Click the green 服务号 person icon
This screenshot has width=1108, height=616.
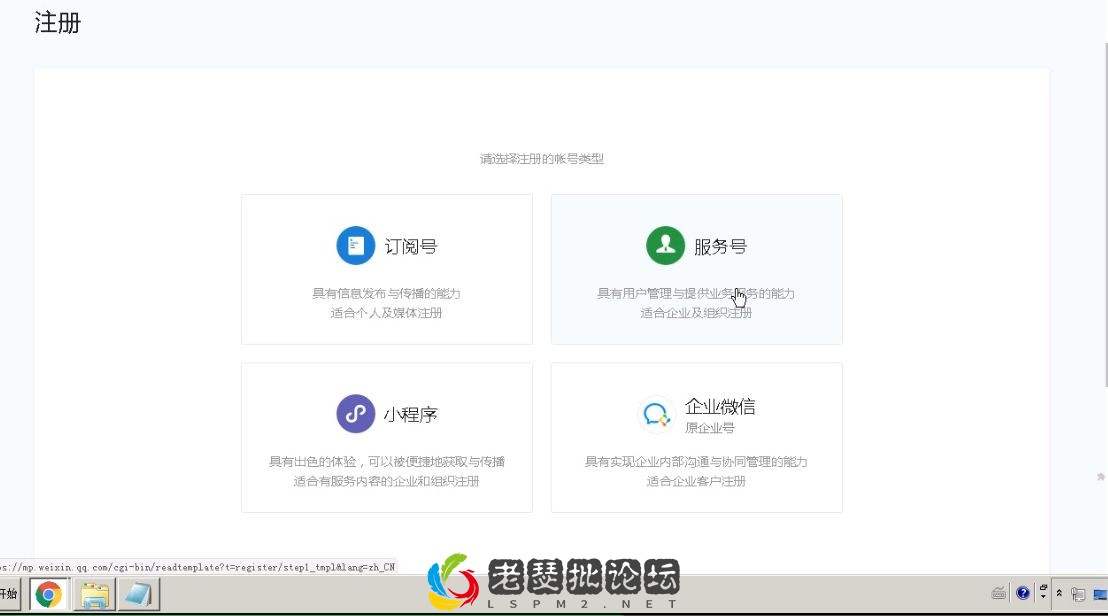pyautogui.click(x=665, y=245)
